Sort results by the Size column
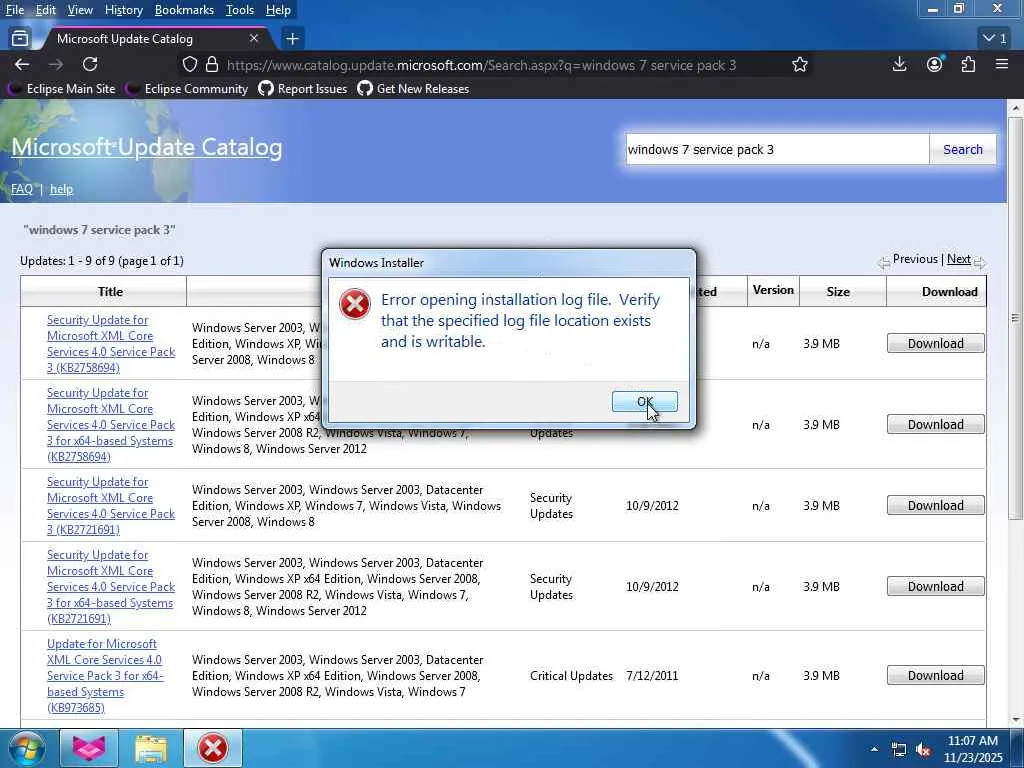Screen dimensions: 1024x768 838,292
